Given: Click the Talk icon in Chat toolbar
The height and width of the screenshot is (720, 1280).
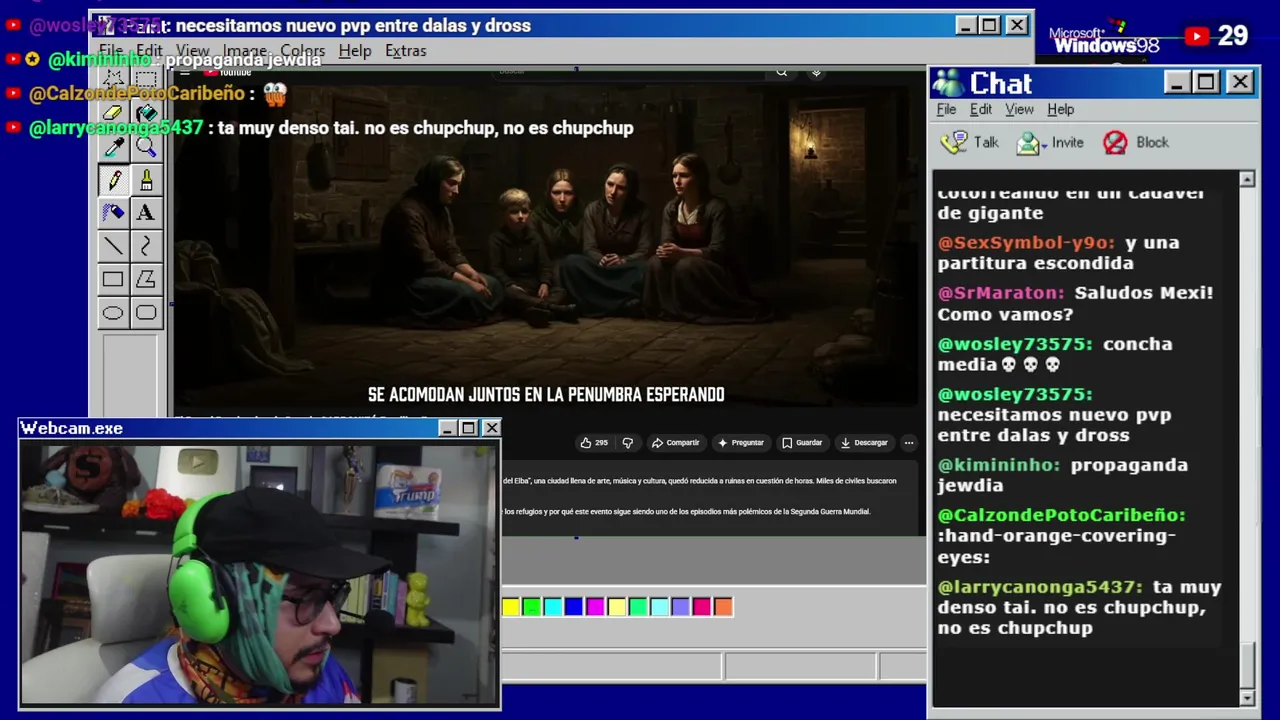Looking at the screenshot, I should point(955,142).
